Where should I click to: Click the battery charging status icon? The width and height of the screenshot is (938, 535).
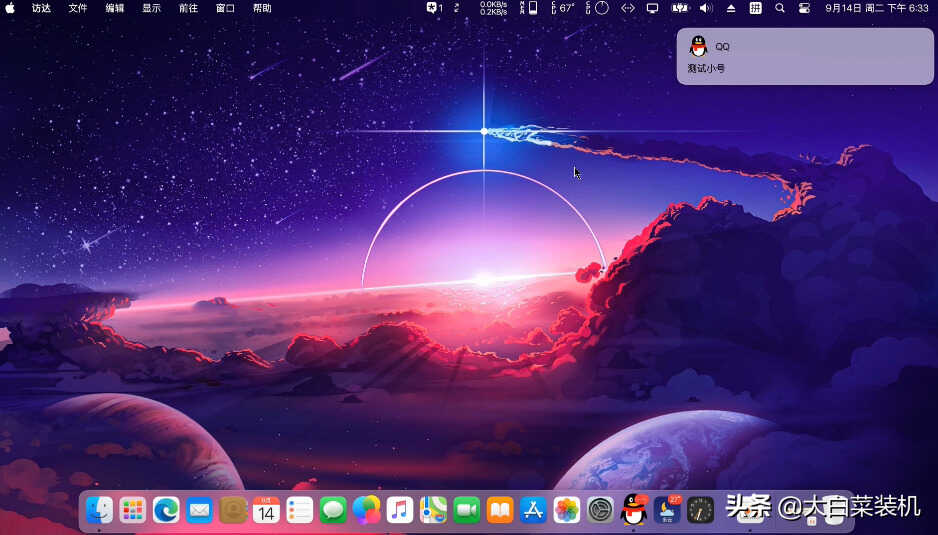680,8
